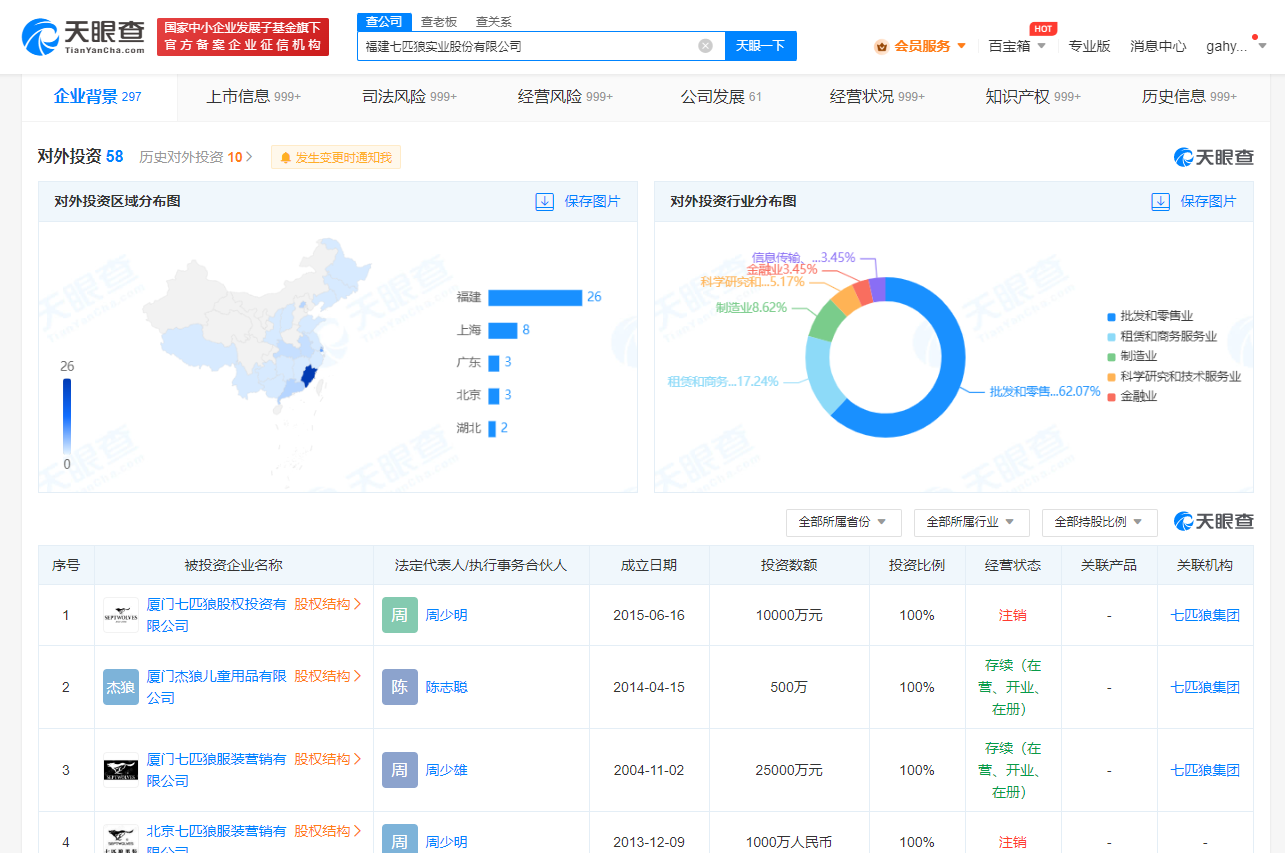Toggle the 科学研究和技术服务业 legend entry
This screenshot has height=853, width=1285.
(x=1174, y=376)
